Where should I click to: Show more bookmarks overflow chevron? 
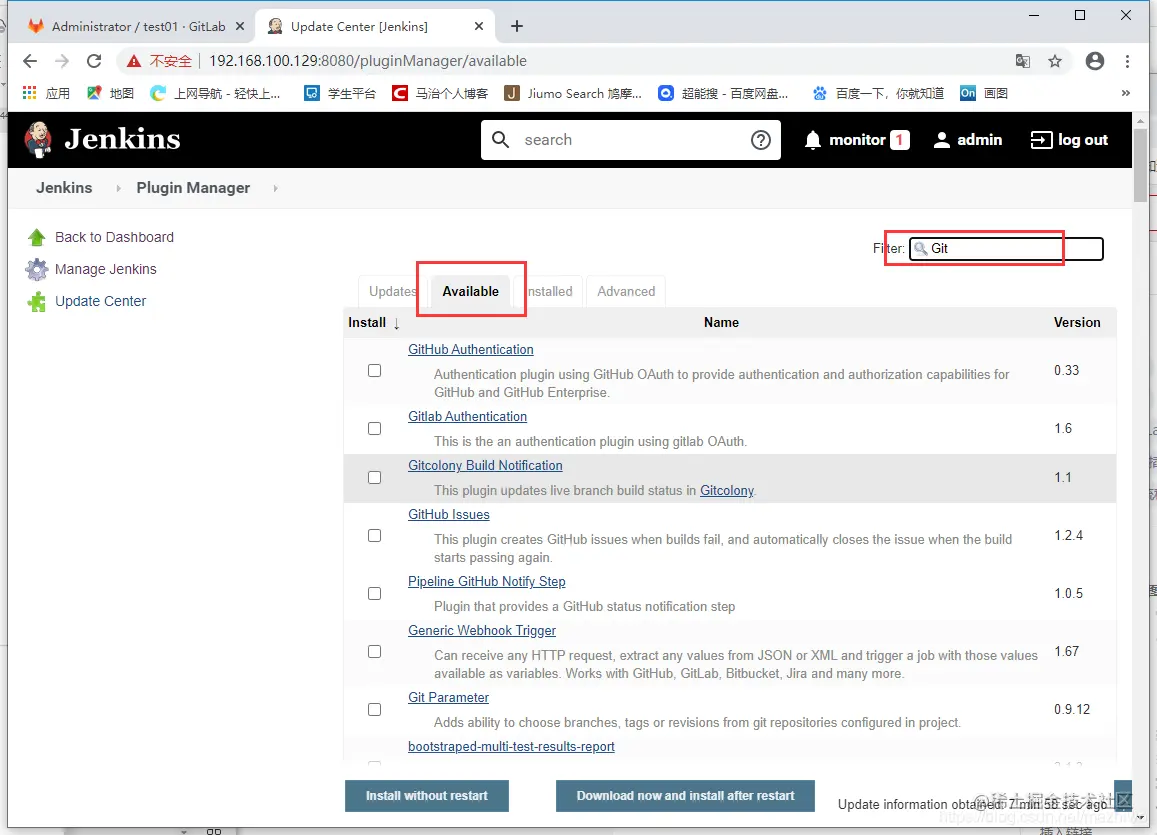click(x=1125, y=93)
